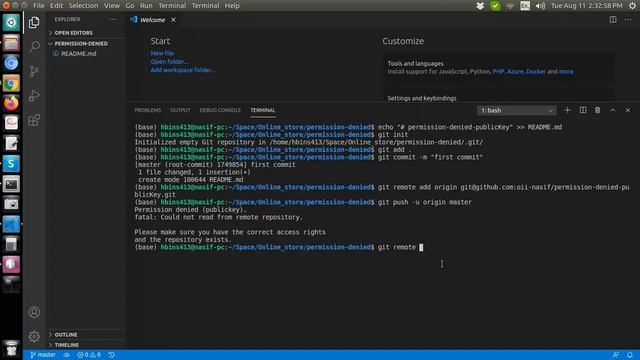Click the Open folder link
Viewport: 640px width, 360px height.
[169, 62]
